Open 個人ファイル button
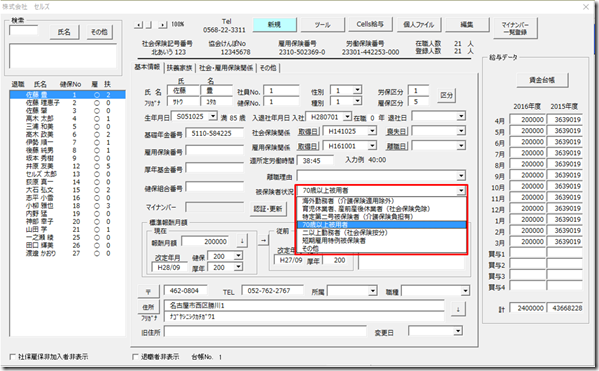This screenshot has width=599, height=371. coord(419,24)
